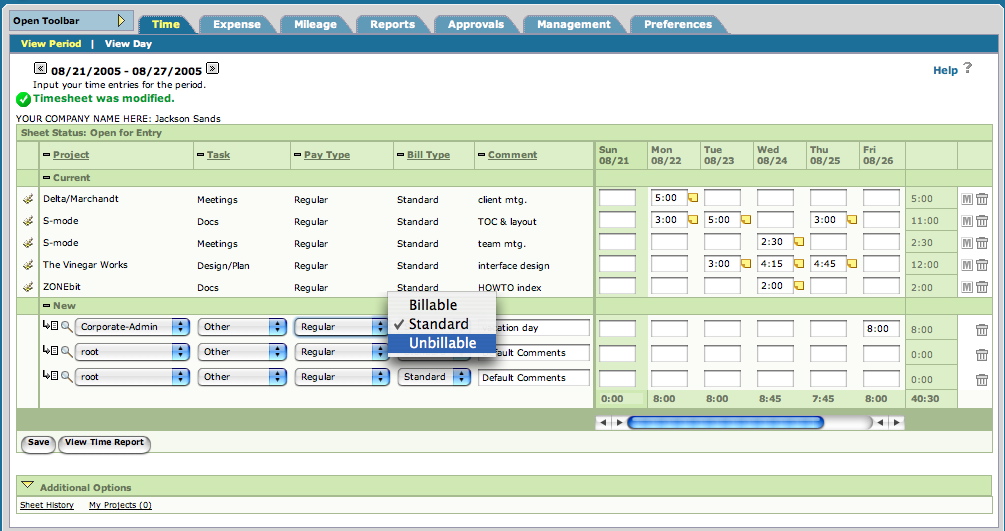The width and height of the screenshot is (1005, 531).
Task: Open the Standard bill type dropdown in last row
Action: pyautogui.click(x=434, y=377)
